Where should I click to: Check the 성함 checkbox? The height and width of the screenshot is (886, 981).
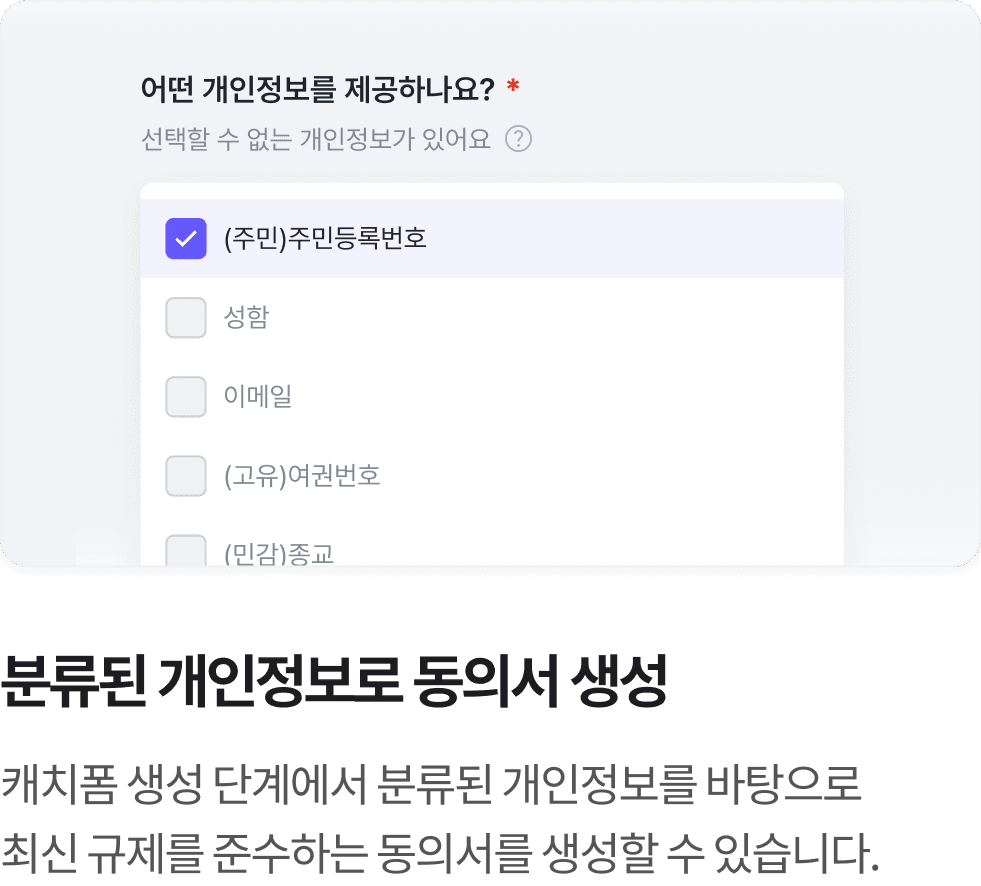[x=186, y=317]
